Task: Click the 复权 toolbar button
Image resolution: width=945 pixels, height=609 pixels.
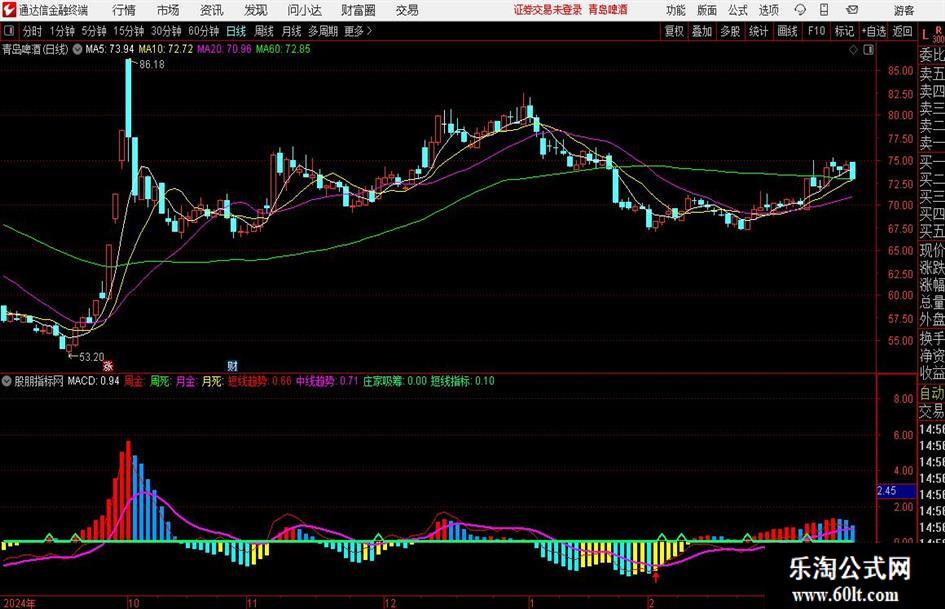Action: coord(674,31)
